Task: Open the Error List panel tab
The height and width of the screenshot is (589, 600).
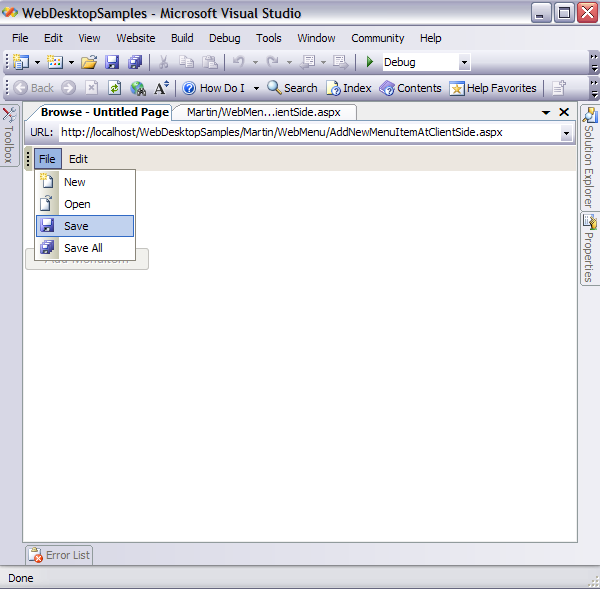Action: 59,555
